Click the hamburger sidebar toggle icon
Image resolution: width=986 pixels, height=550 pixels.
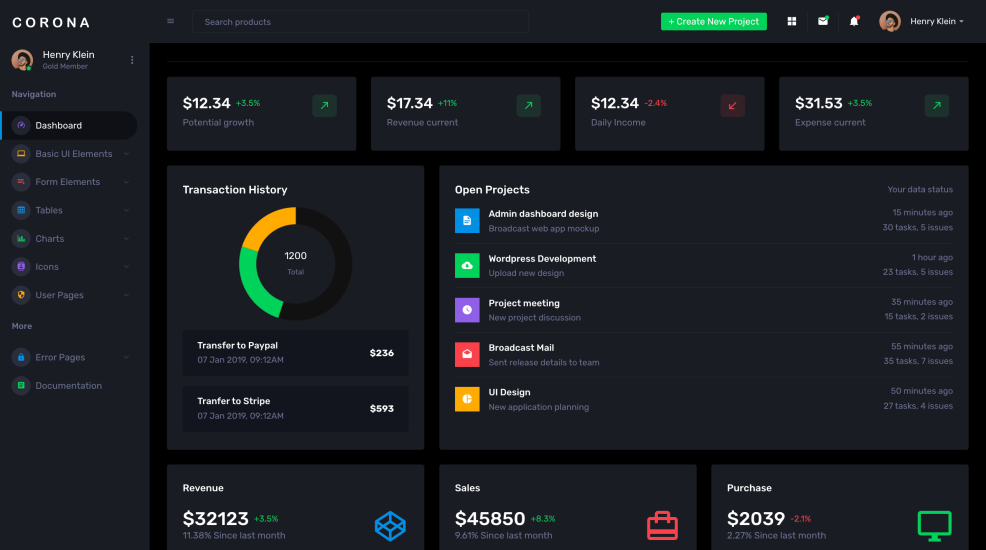click(170, 21)
